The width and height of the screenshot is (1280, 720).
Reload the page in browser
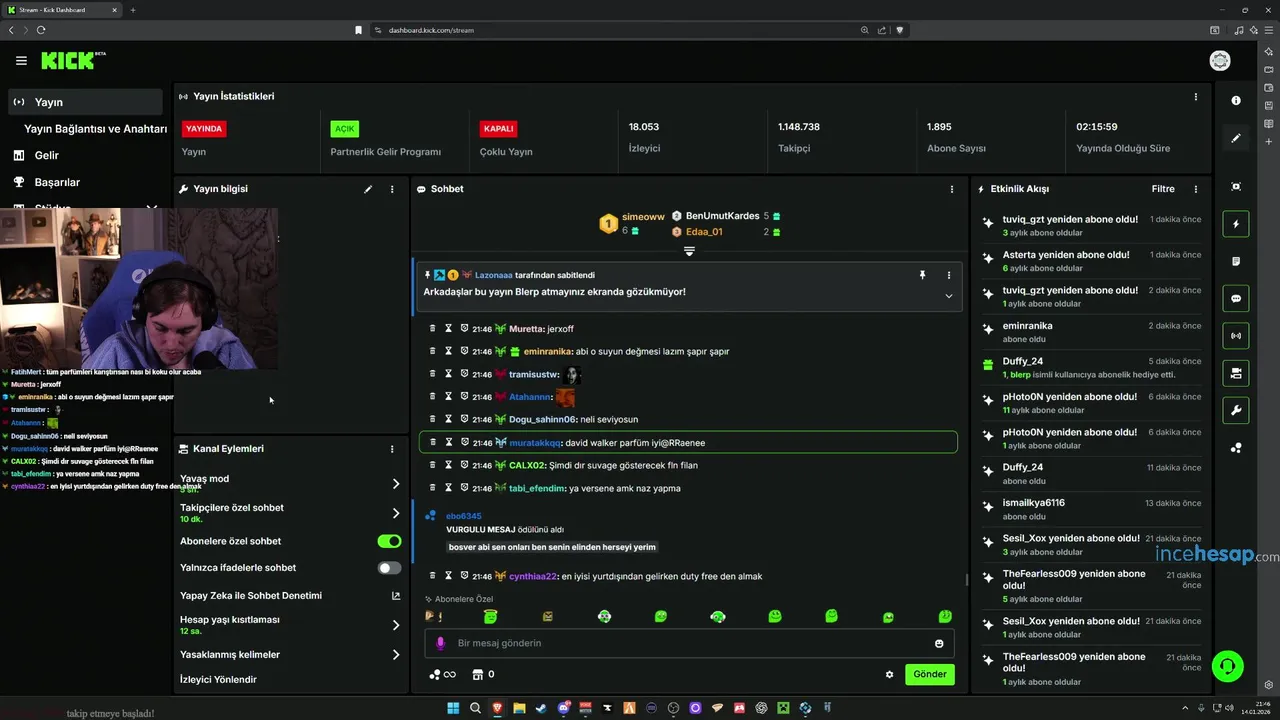(x=41, y=30)
